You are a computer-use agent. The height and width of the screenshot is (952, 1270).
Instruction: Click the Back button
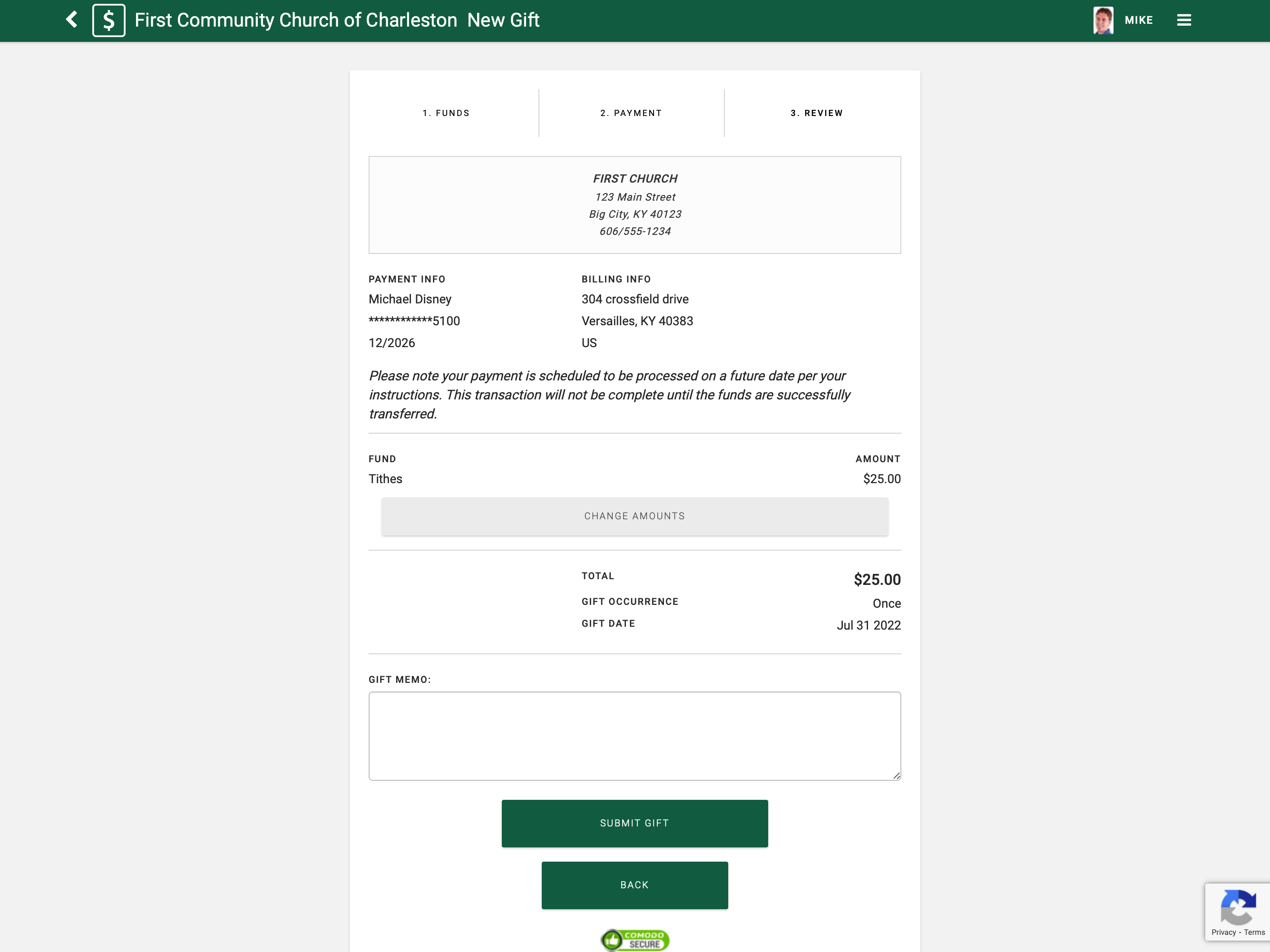click(635, 885)
